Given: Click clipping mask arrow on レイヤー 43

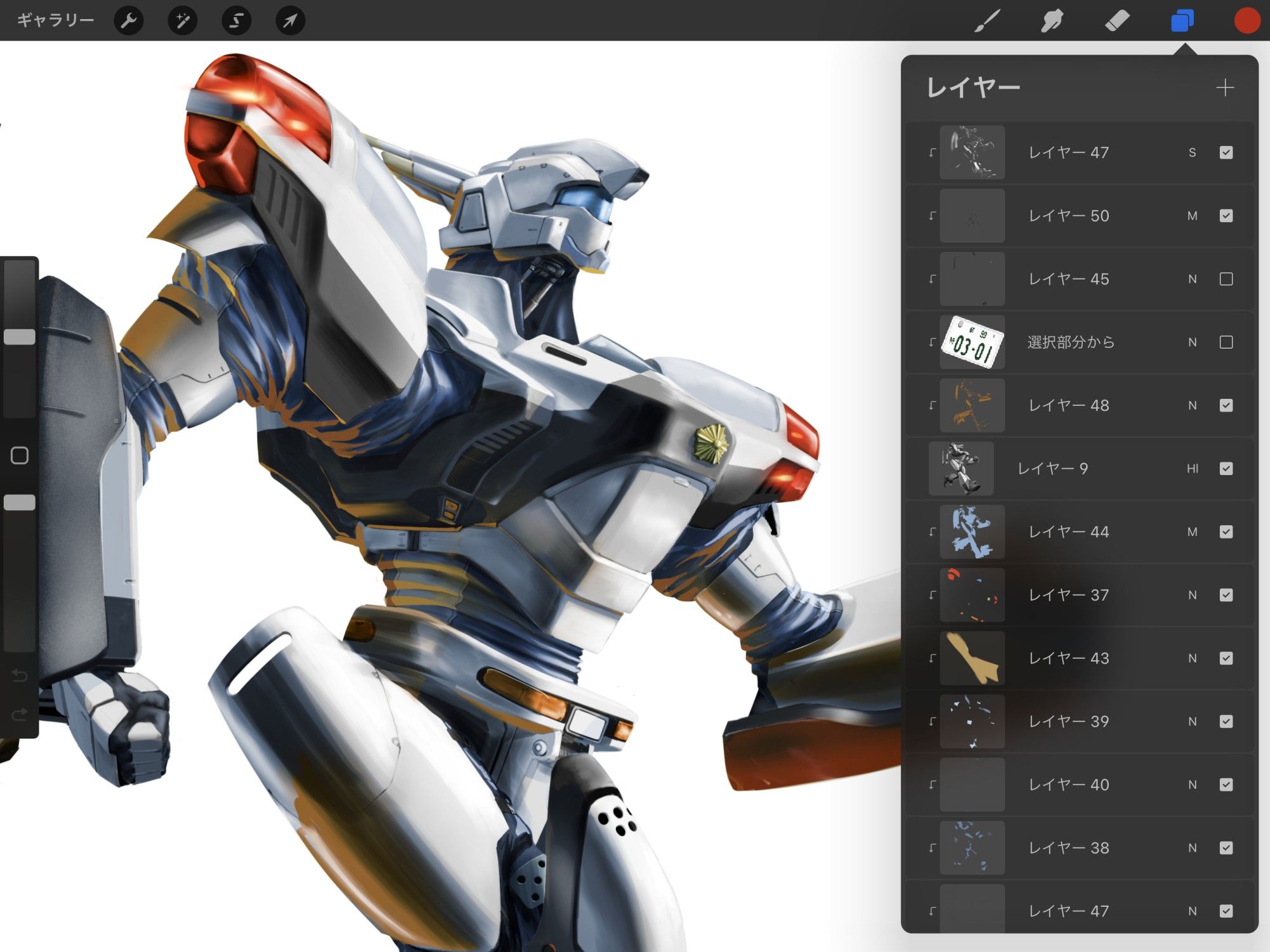Looking at the screenshot, I should click(932, 658).
